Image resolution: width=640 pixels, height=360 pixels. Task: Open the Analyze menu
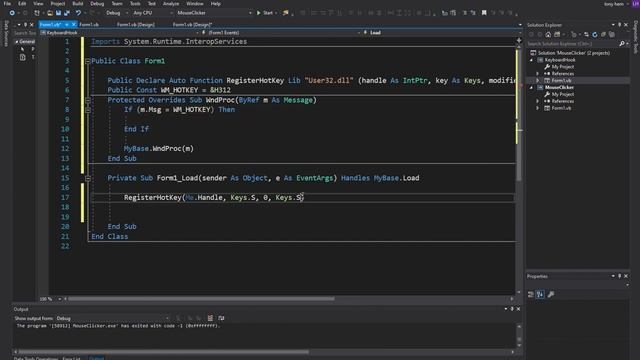pyautogui.click(x=171, y=4)
